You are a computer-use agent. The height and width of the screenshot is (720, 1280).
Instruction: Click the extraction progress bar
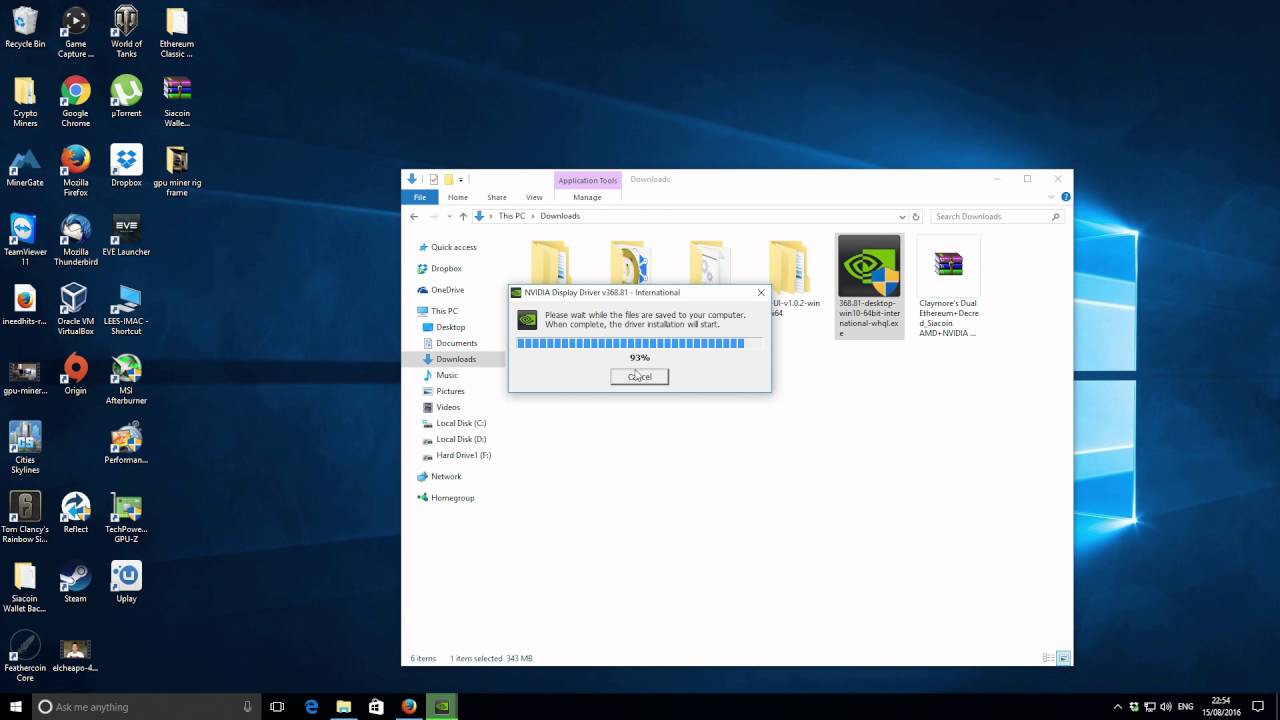pyautogui.click(x=640, y=343)
